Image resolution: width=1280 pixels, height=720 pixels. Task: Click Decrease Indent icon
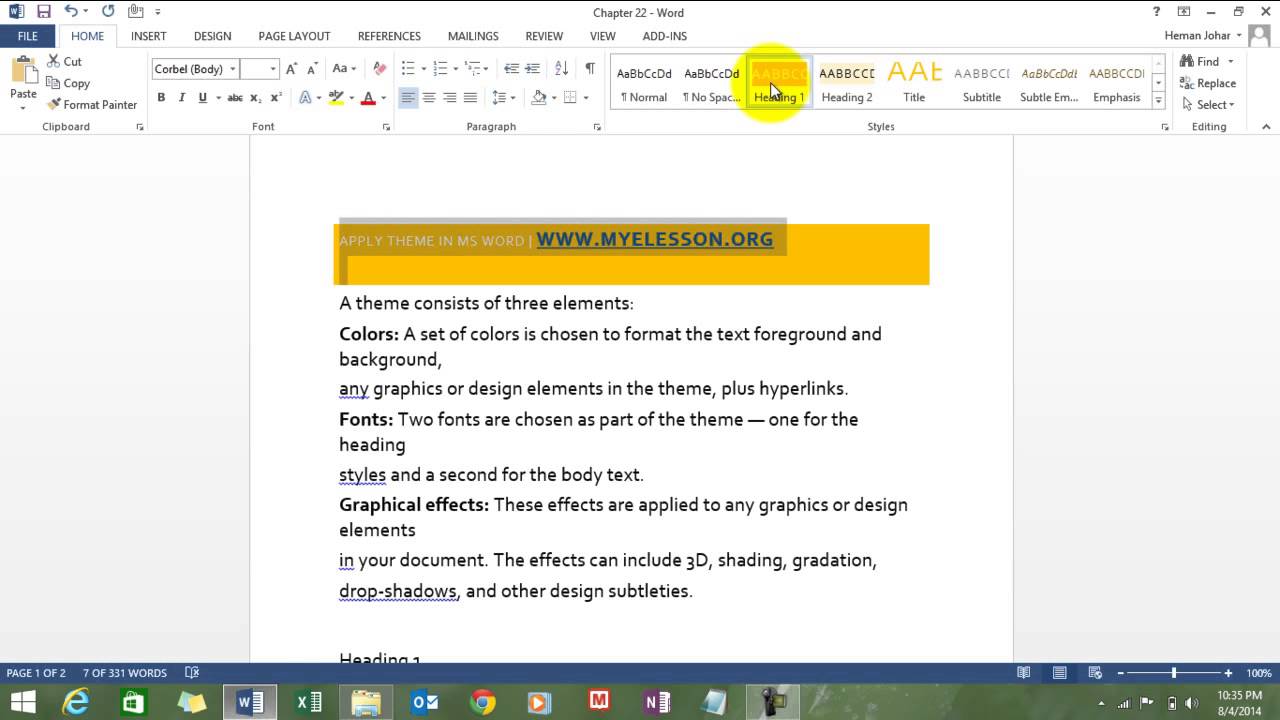(x=511, y=69)
